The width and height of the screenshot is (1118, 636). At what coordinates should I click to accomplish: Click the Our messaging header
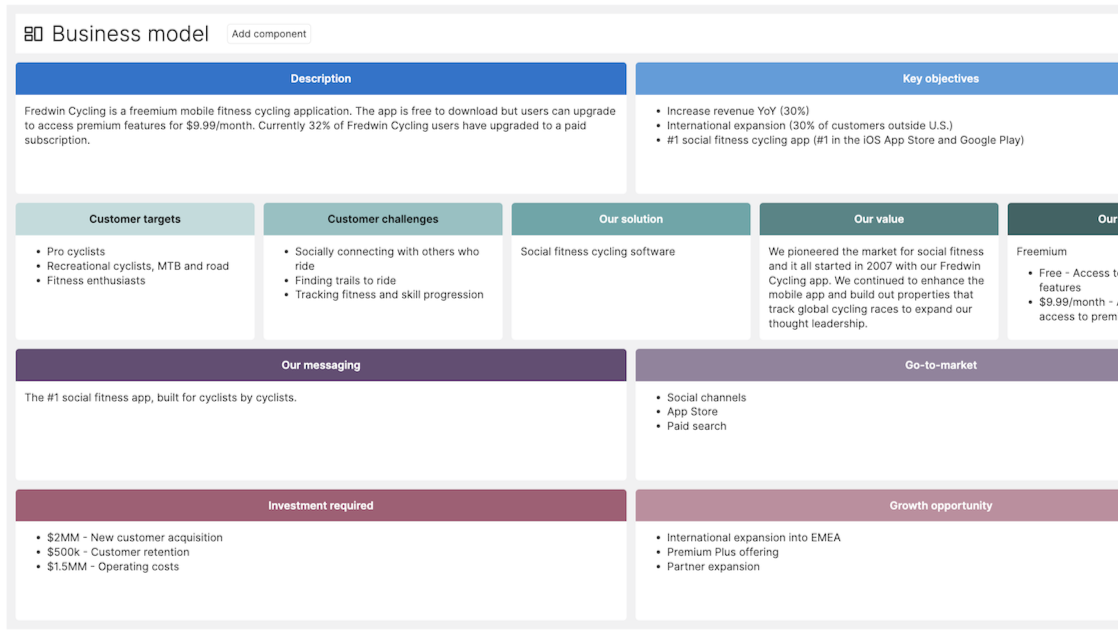click(x=321, y=365)
